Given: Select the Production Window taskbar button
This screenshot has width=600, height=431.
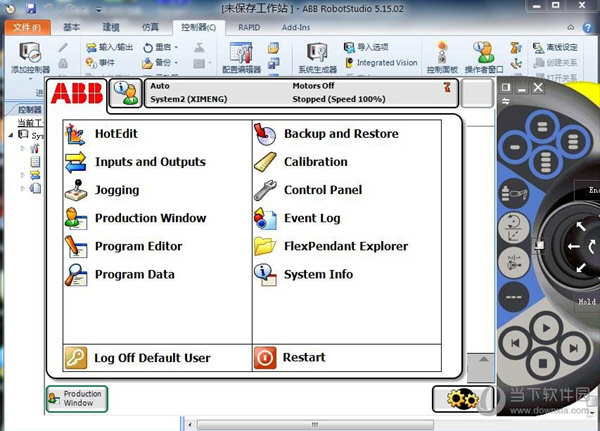Looking at the screenshot, I should click(x=77, y=399).
